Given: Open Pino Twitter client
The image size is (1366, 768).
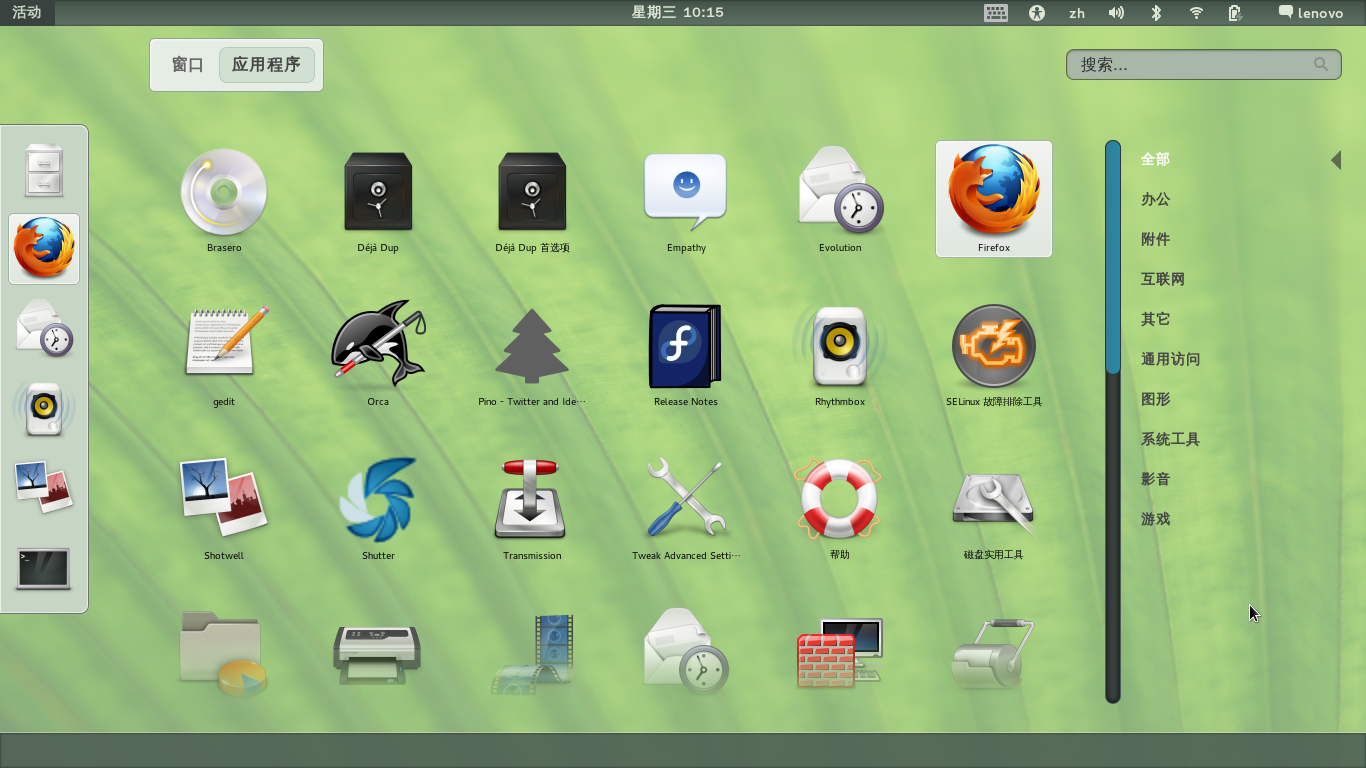Looking at the screenshot, I should coord(532,353).
